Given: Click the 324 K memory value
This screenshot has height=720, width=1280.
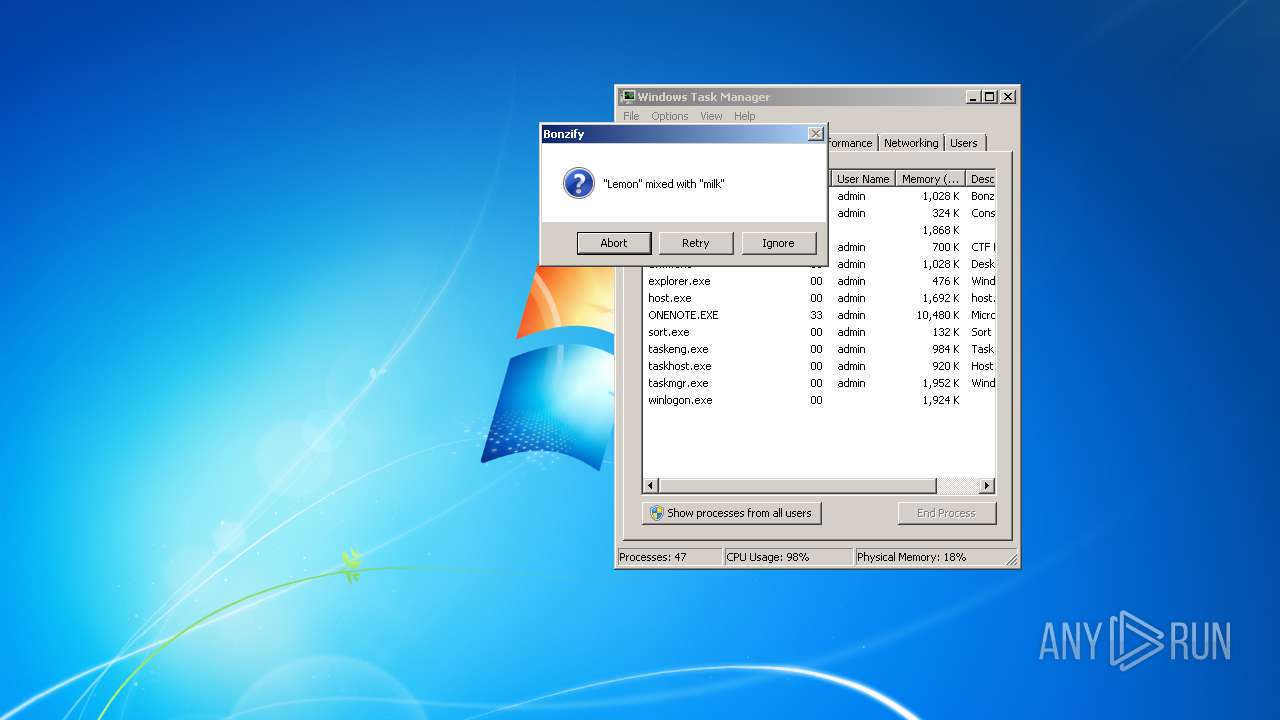Looking at the screenshot, I should click(x=945, y=213).
